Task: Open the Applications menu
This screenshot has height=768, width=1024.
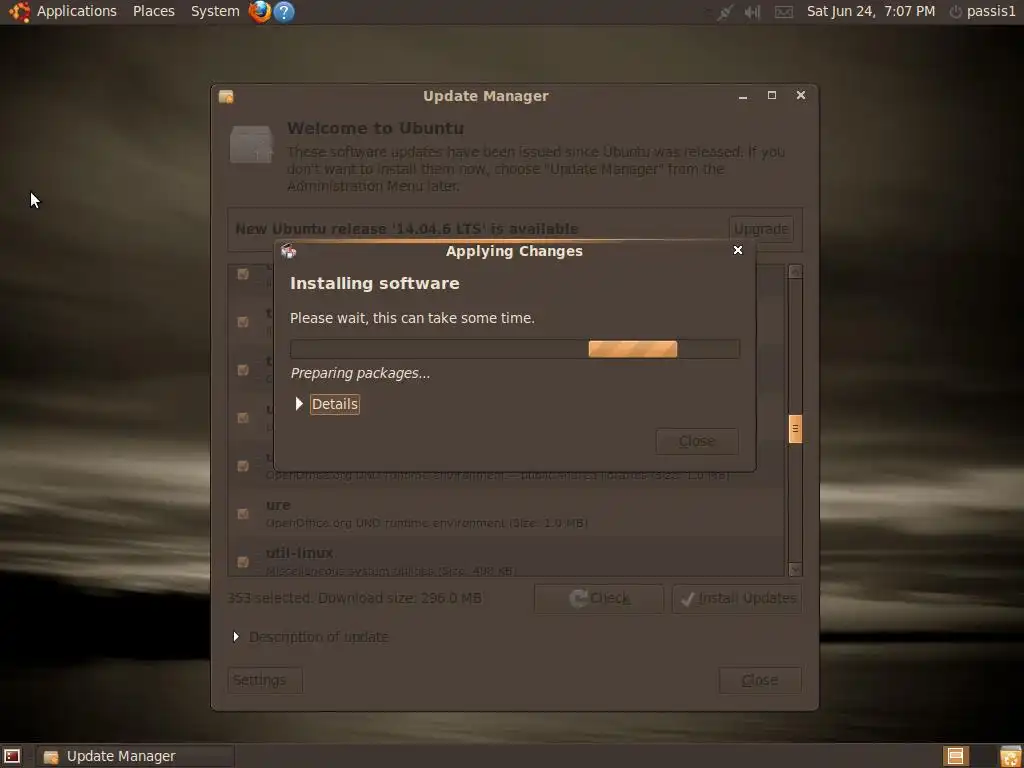Action: coord(76,11)
